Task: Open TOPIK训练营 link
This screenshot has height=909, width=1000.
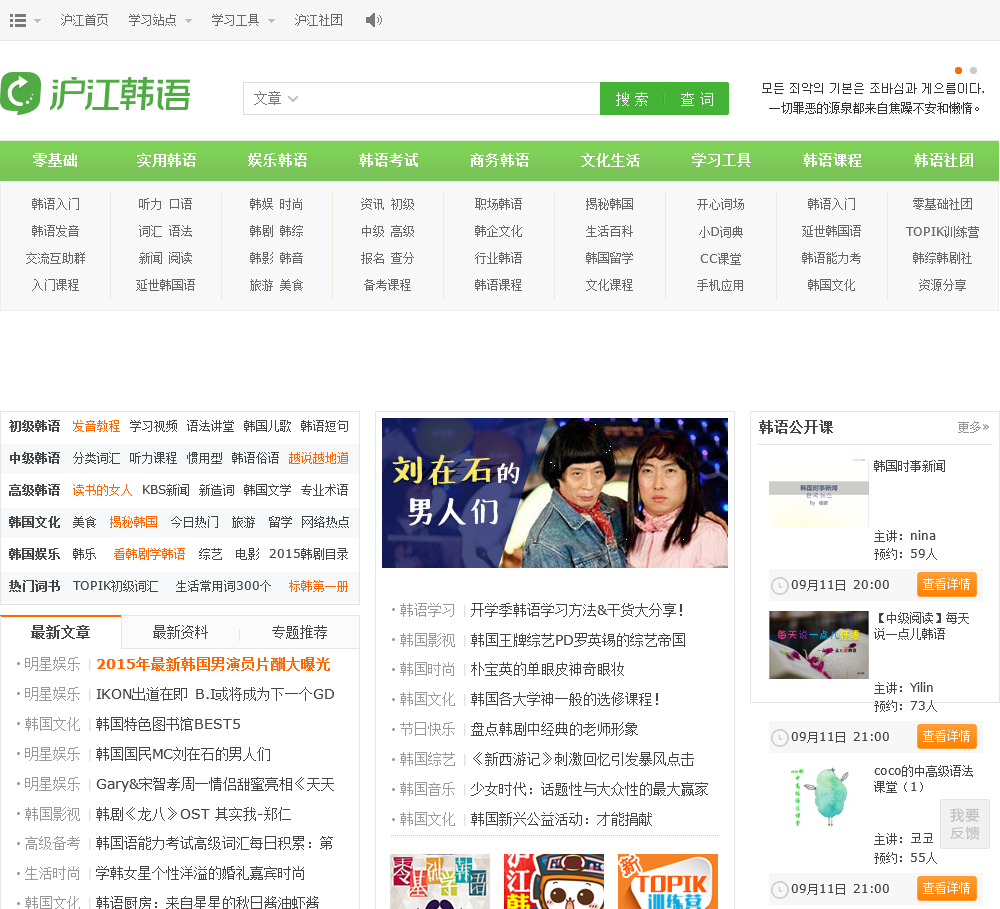Action: [943, 232]
